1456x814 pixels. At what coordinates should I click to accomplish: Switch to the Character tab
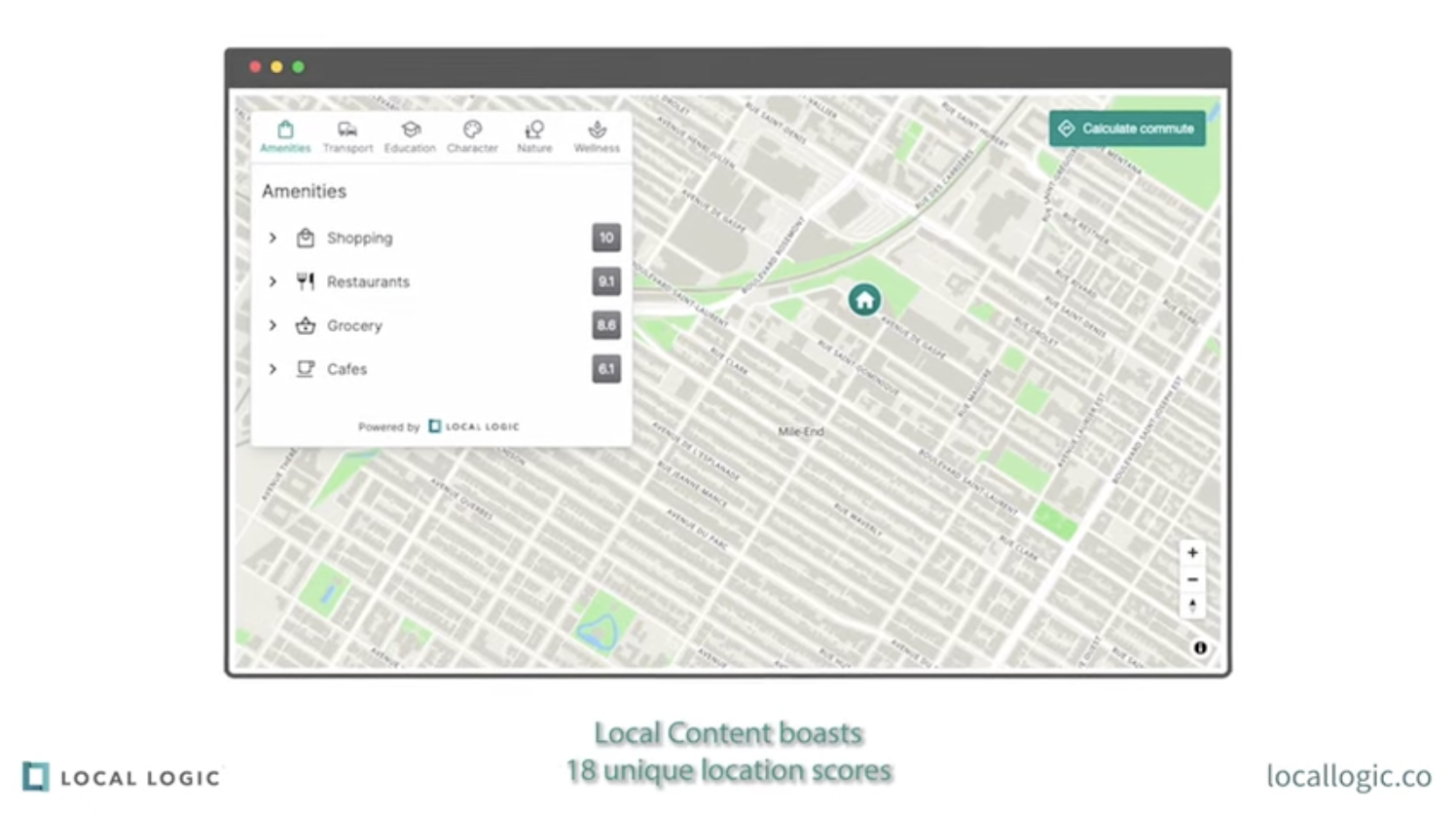472,136
